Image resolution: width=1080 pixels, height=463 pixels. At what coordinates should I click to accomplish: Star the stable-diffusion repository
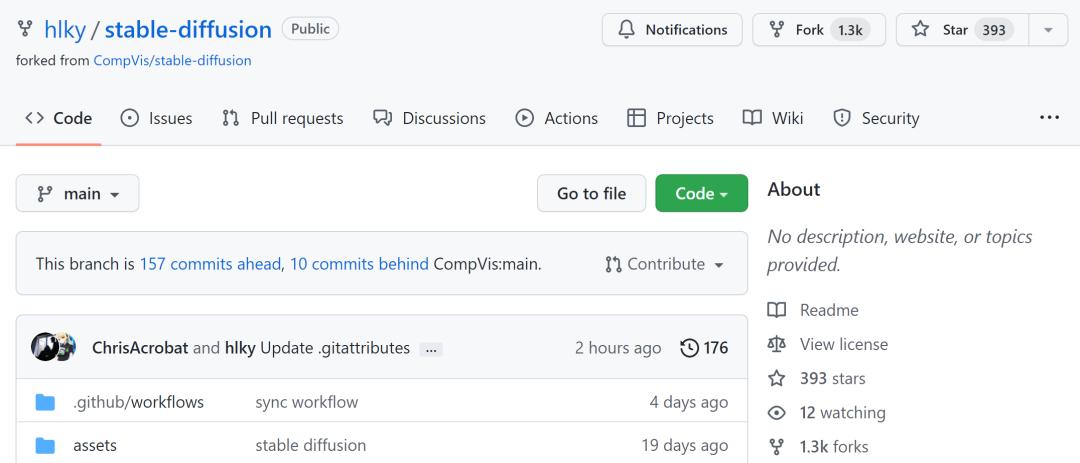(x=958, y=30)
